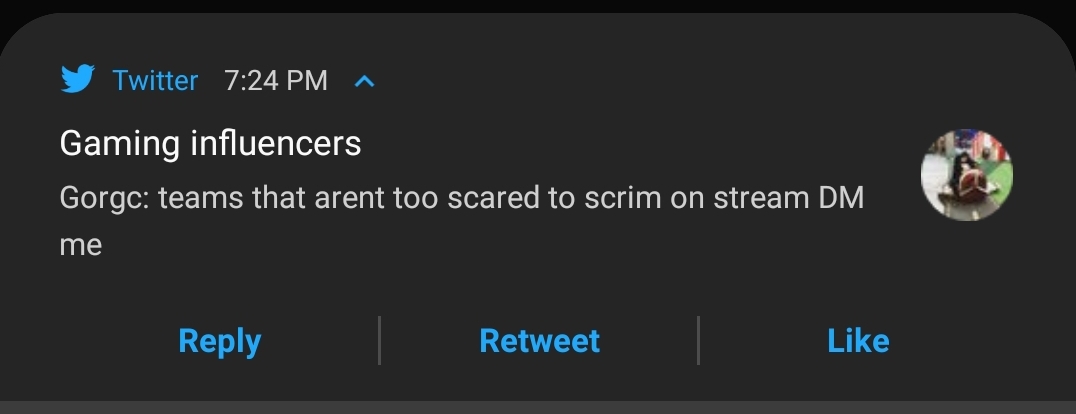
Task: Retweet the scrim tweet
Action: pos(539,341)
